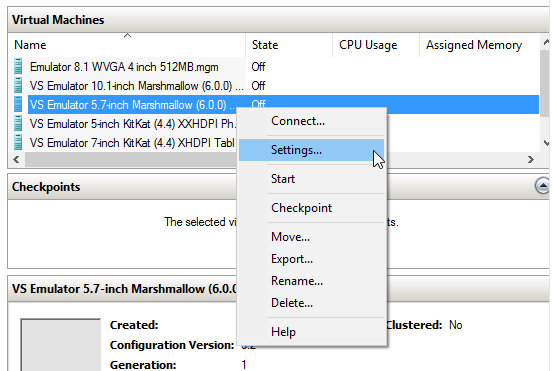
Task: Select Start in the context menu
Action: [x=311, y=179]
